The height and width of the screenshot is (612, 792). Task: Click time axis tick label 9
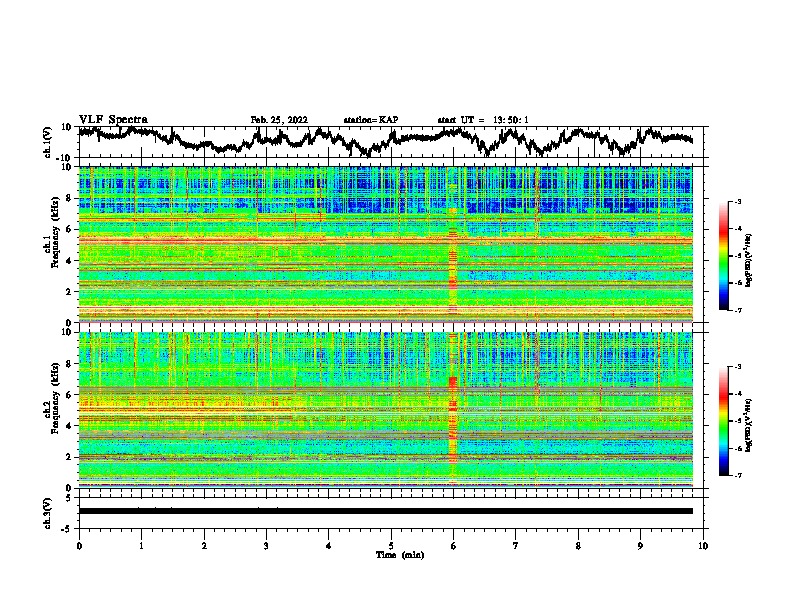click(x=640, y=546)
